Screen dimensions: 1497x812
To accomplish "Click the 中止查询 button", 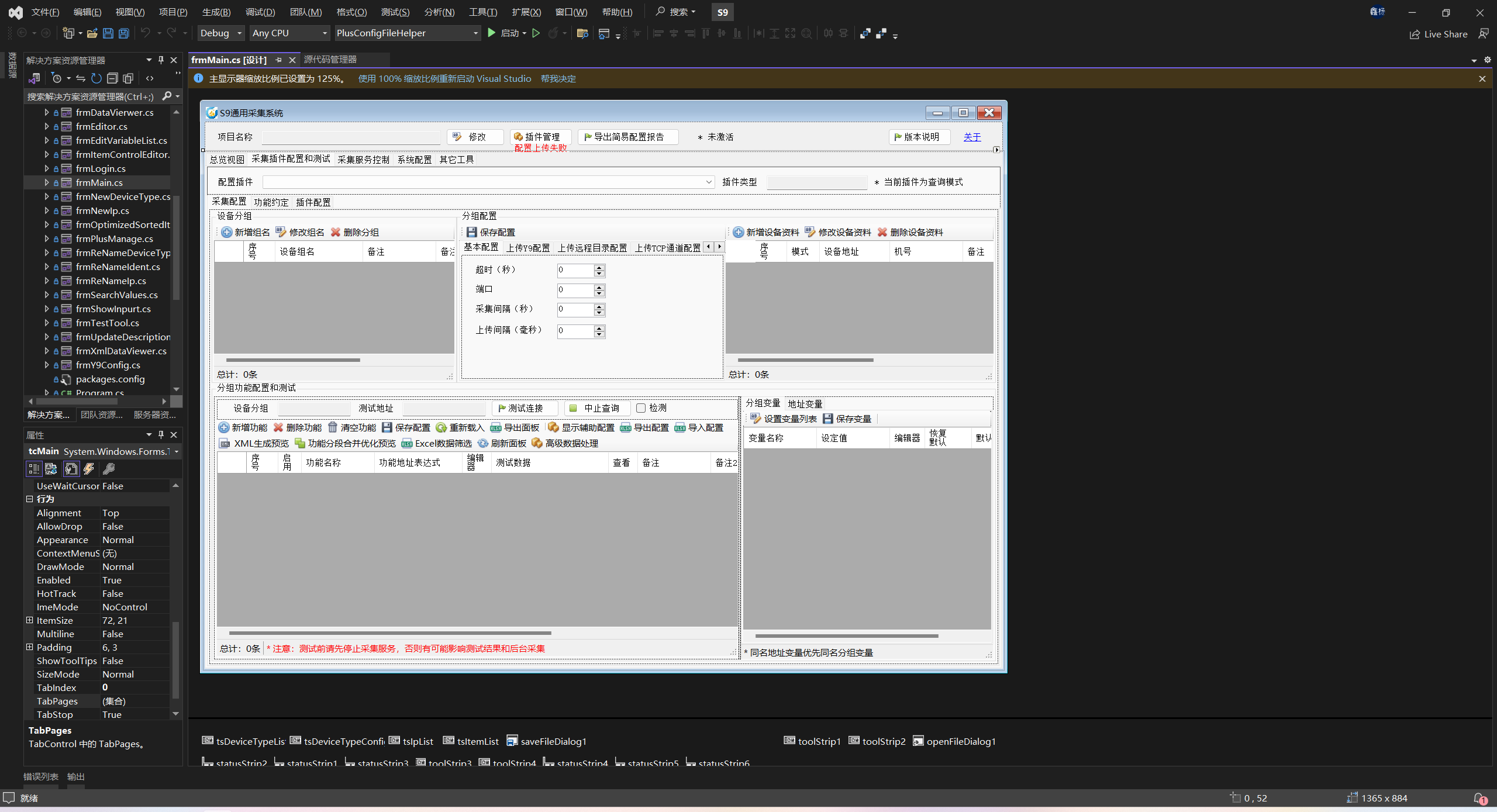I will coord(597,408).
